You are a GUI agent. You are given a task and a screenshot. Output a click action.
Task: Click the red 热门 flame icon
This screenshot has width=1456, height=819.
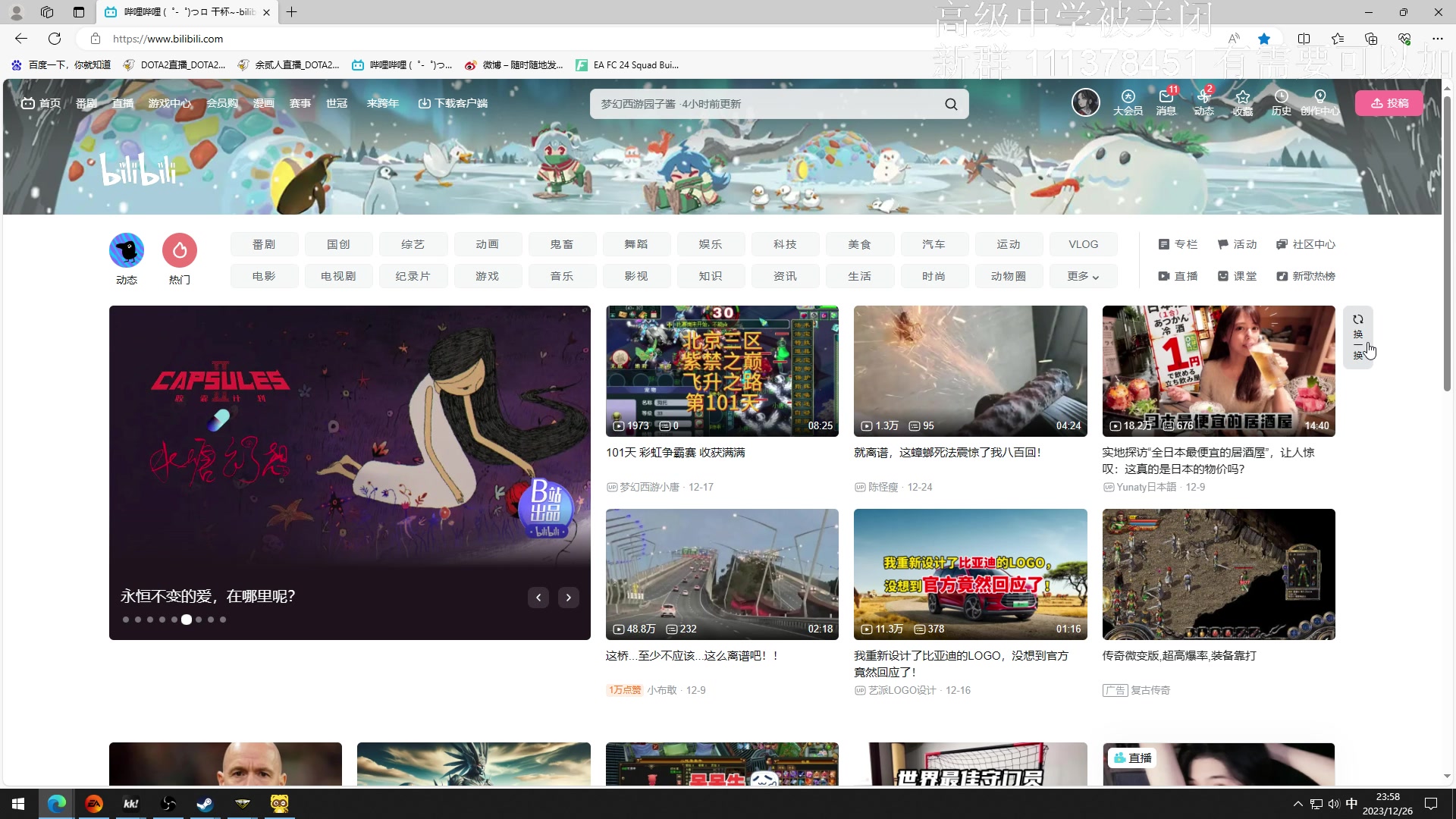(x=180, y=250)
